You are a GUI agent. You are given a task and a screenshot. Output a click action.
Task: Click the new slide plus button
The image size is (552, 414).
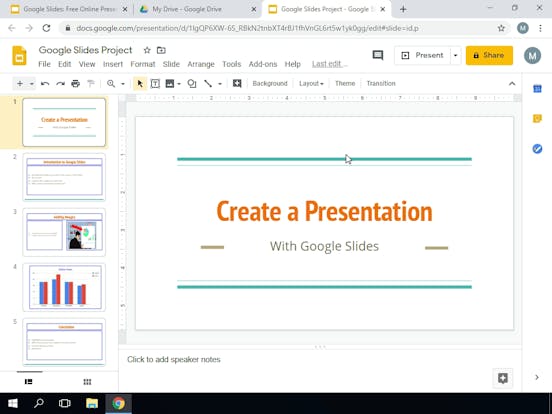click(x=20, y=83)
